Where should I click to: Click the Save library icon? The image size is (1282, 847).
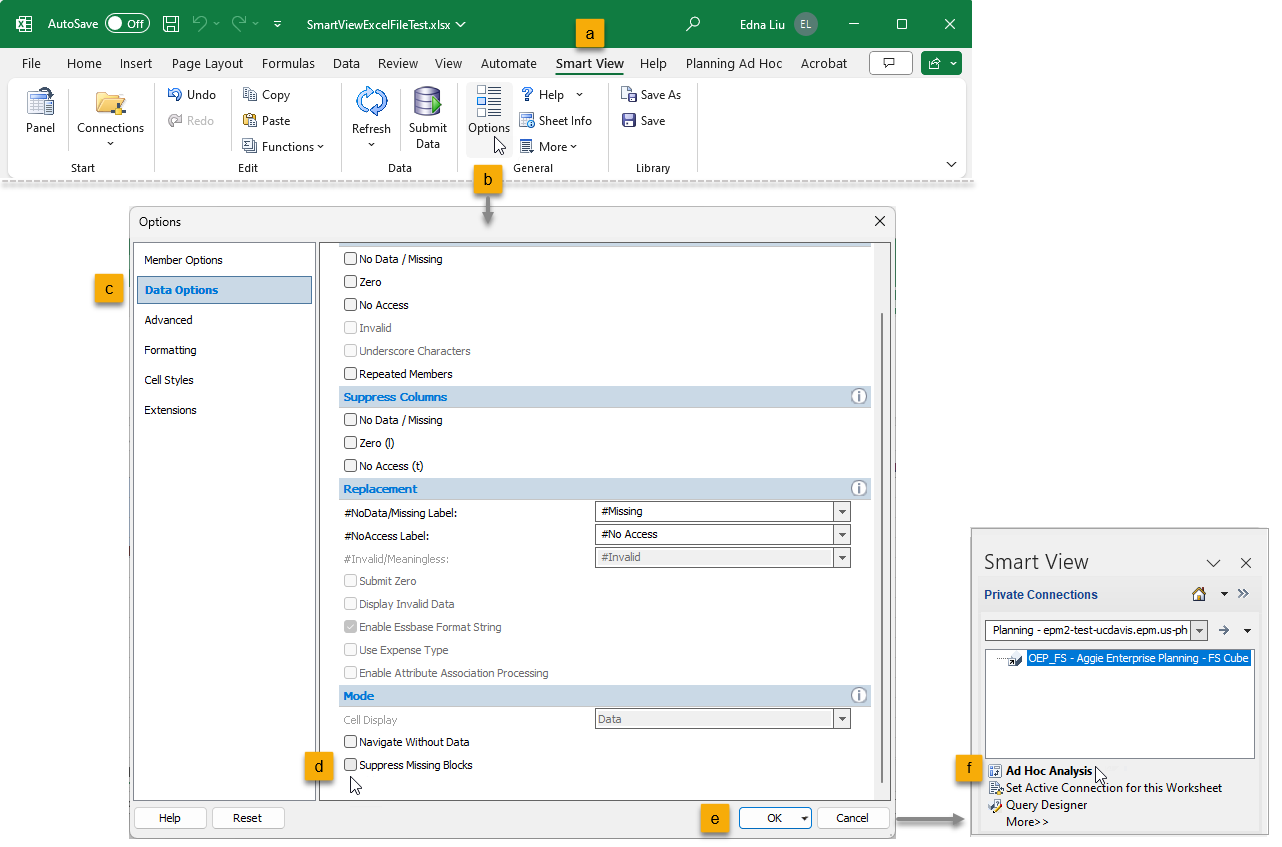(x=629, y=120)
